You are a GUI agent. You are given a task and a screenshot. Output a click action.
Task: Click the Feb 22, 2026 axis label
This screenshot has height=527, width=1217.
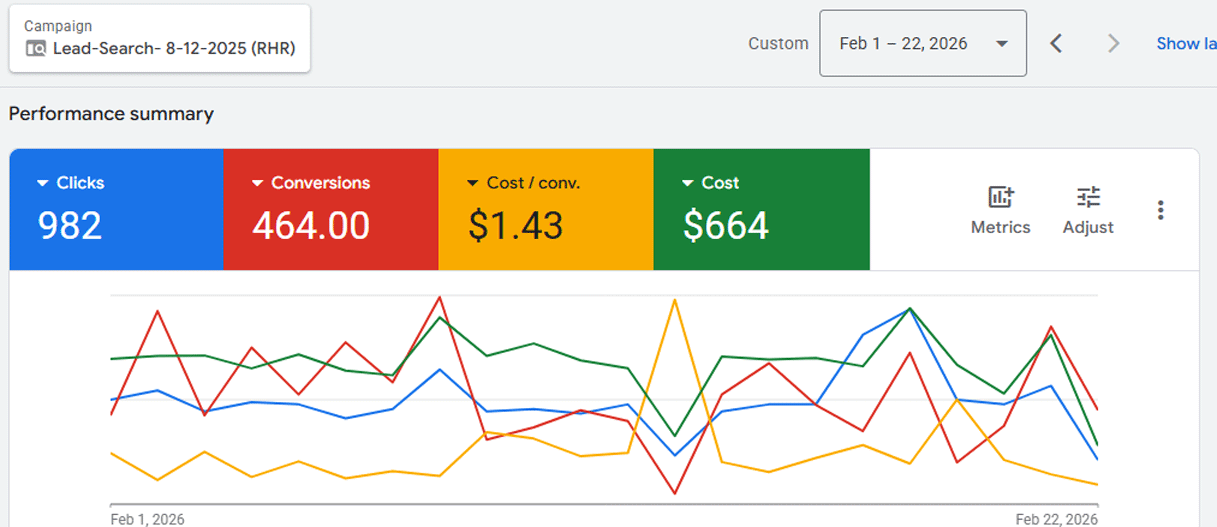click(x=1056, y=519)
